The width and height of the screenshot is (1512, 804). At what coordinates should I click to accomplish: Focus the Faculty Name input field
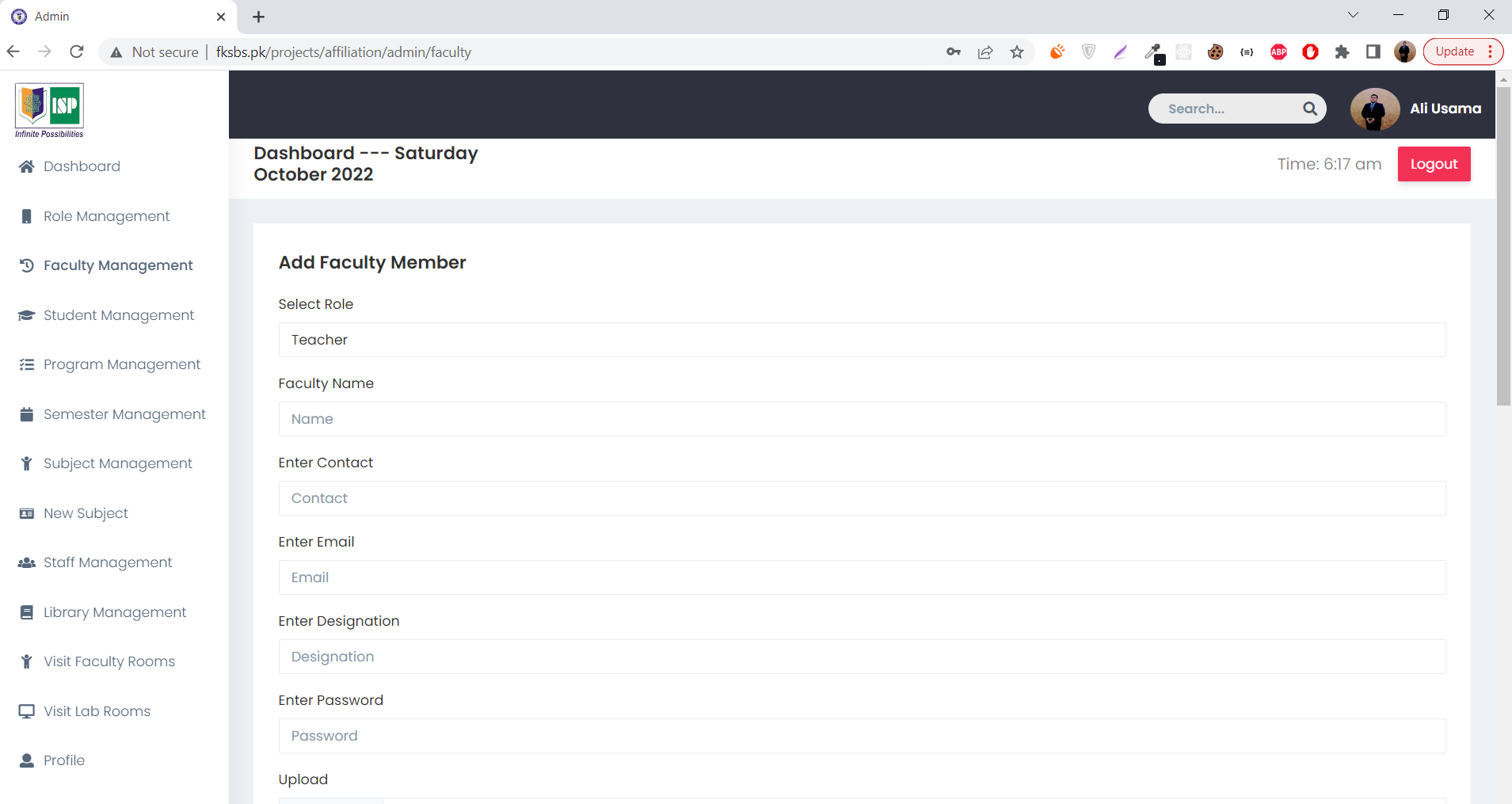tap(862, 419)
